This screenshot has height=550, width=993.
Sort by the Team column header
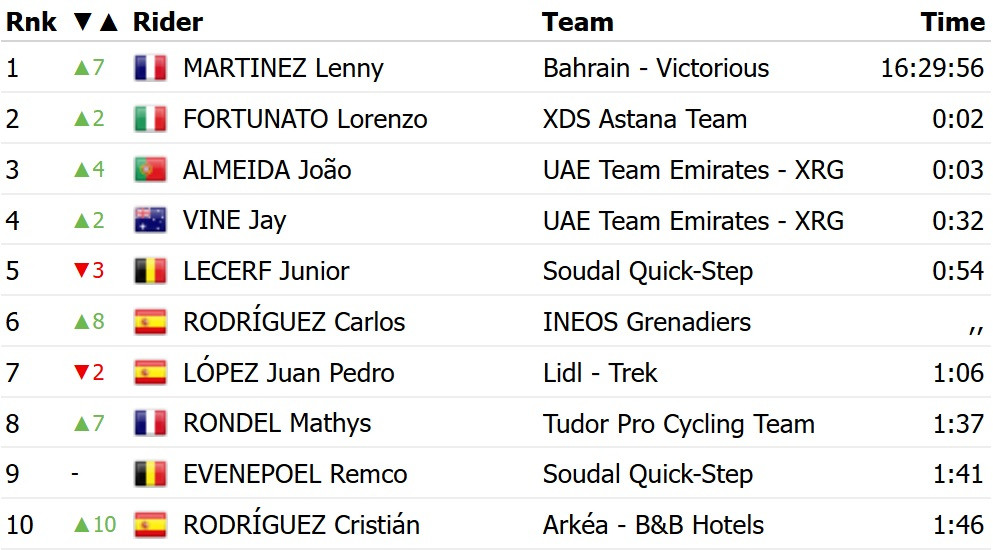coord(577,22)
